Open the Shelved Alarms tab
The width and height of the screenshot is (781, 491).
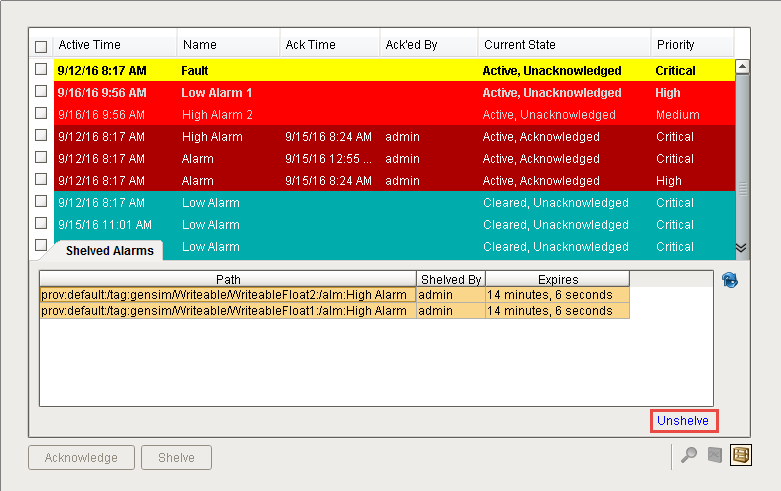click(x=109, y=251)
